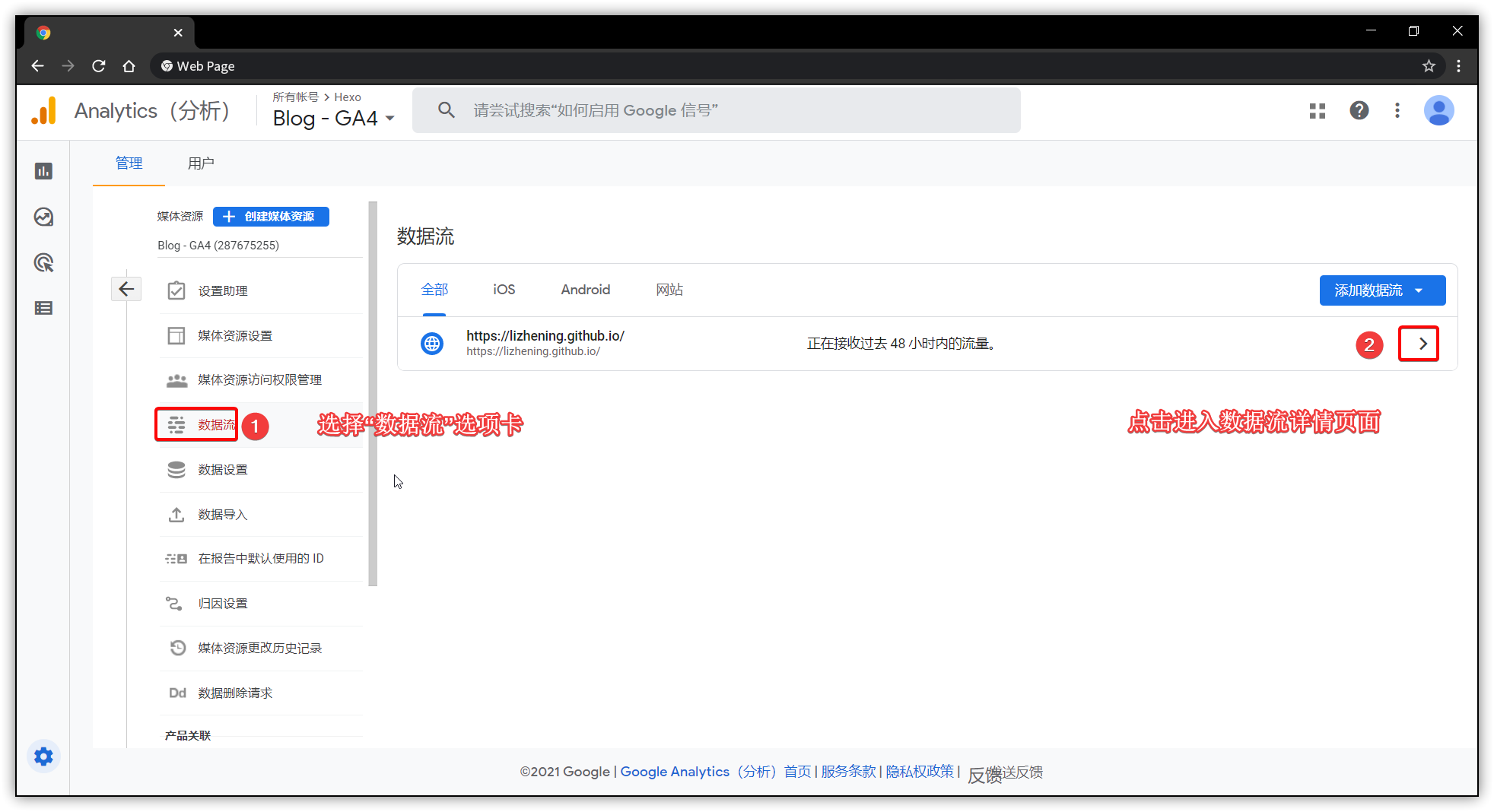Click the attribution settings icon
This screenshot has width=1494, height=812.
coord(174,604)
